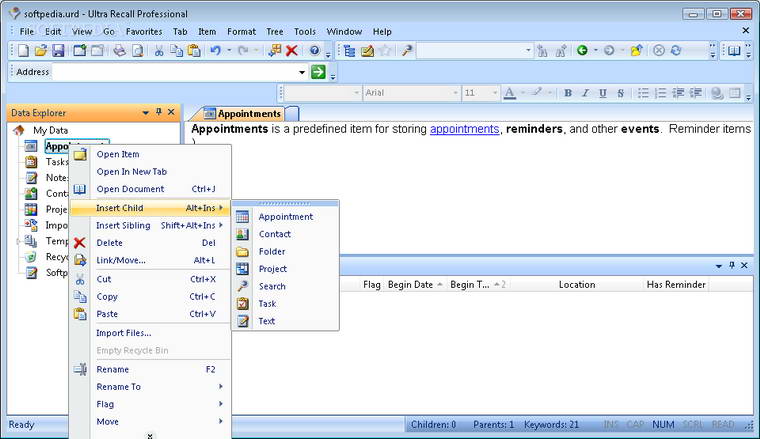Click the Cut scissors toolbar icon

pyautogui.click(x=158, y=50)
